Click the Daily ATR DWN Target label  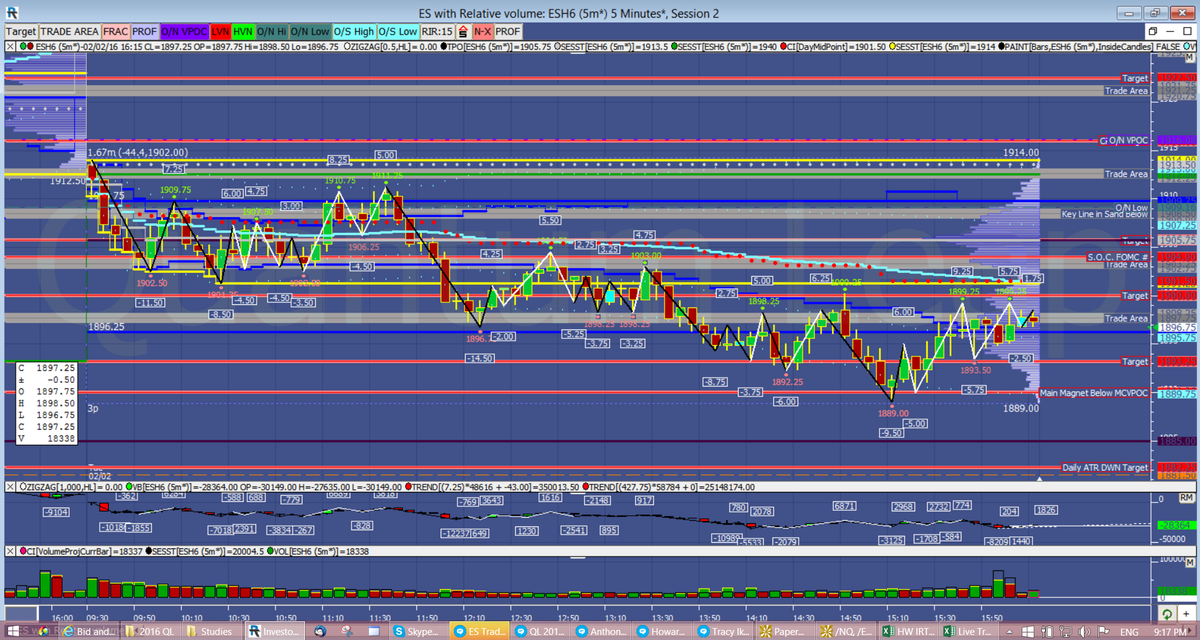click(1105, 467)
